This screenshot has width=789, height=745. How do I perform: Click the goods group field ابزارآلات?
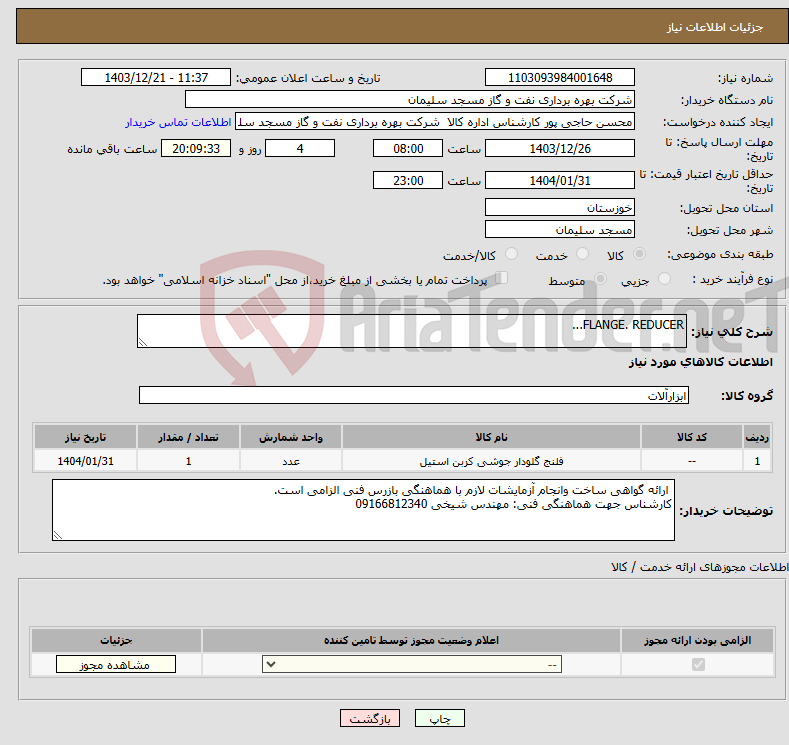tap(414, 395)
